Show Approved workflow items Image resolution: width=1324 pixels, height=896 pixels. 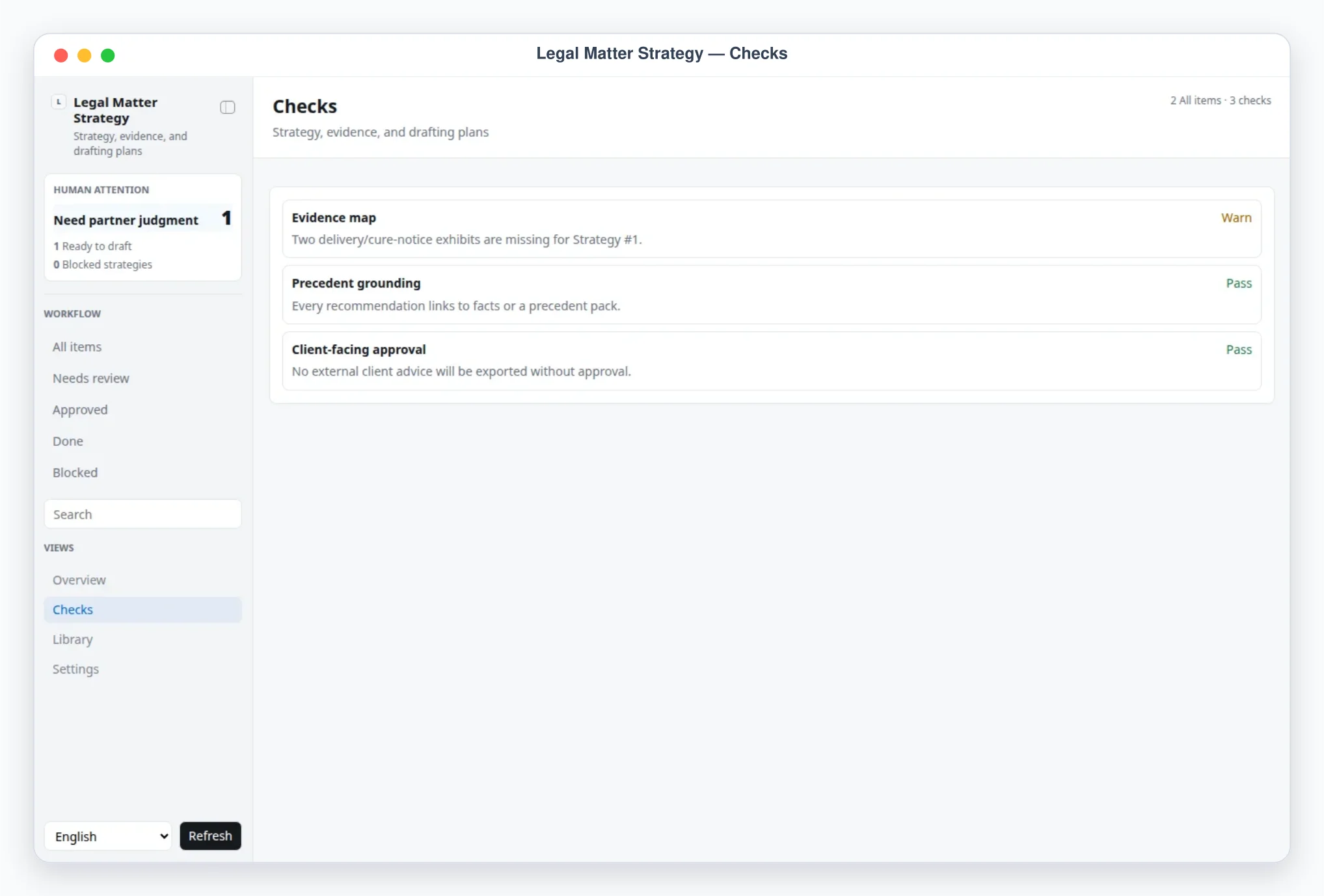tap(142, 410)
